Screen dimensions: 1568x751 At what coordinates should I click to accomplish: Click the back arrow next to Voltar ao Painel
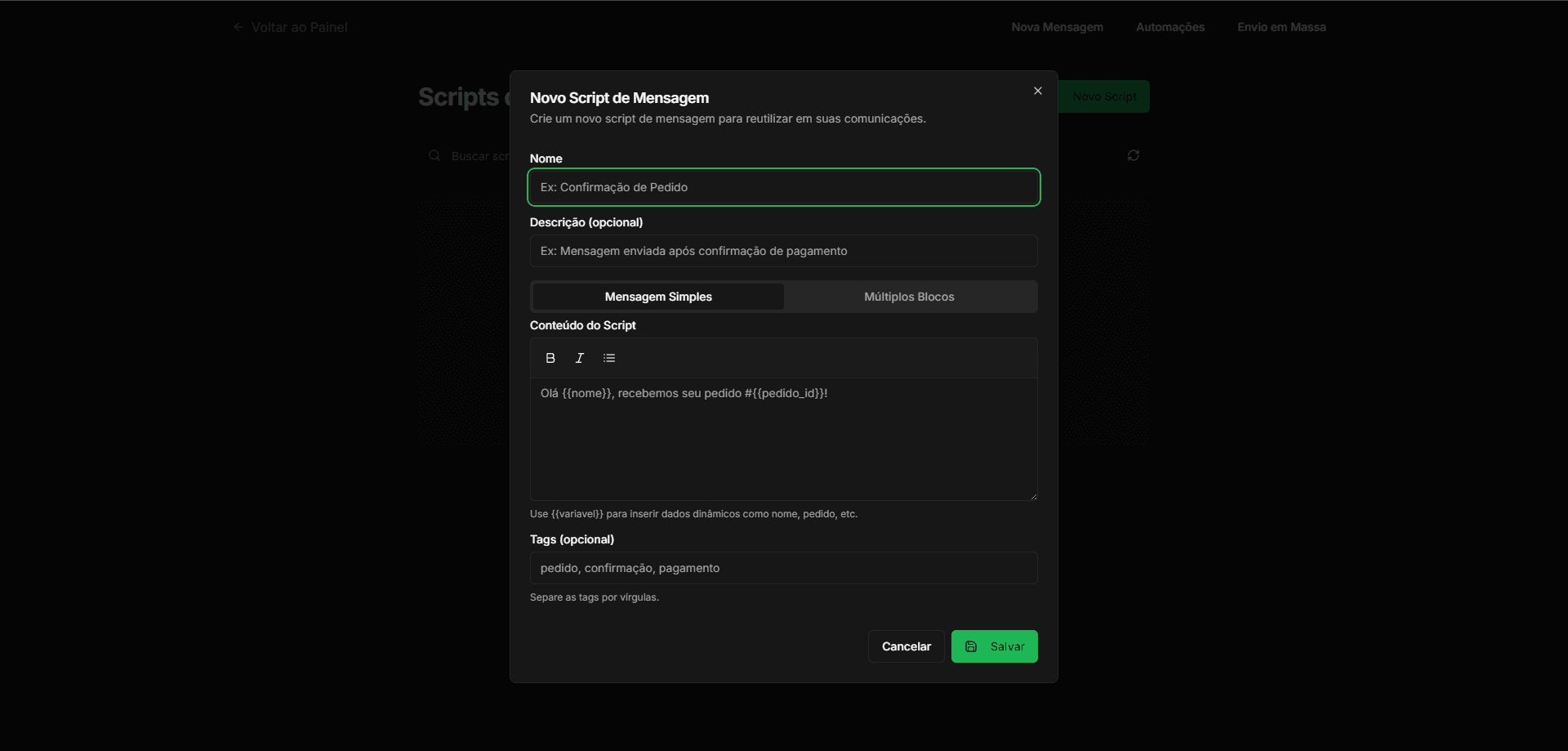coord(238,27)
